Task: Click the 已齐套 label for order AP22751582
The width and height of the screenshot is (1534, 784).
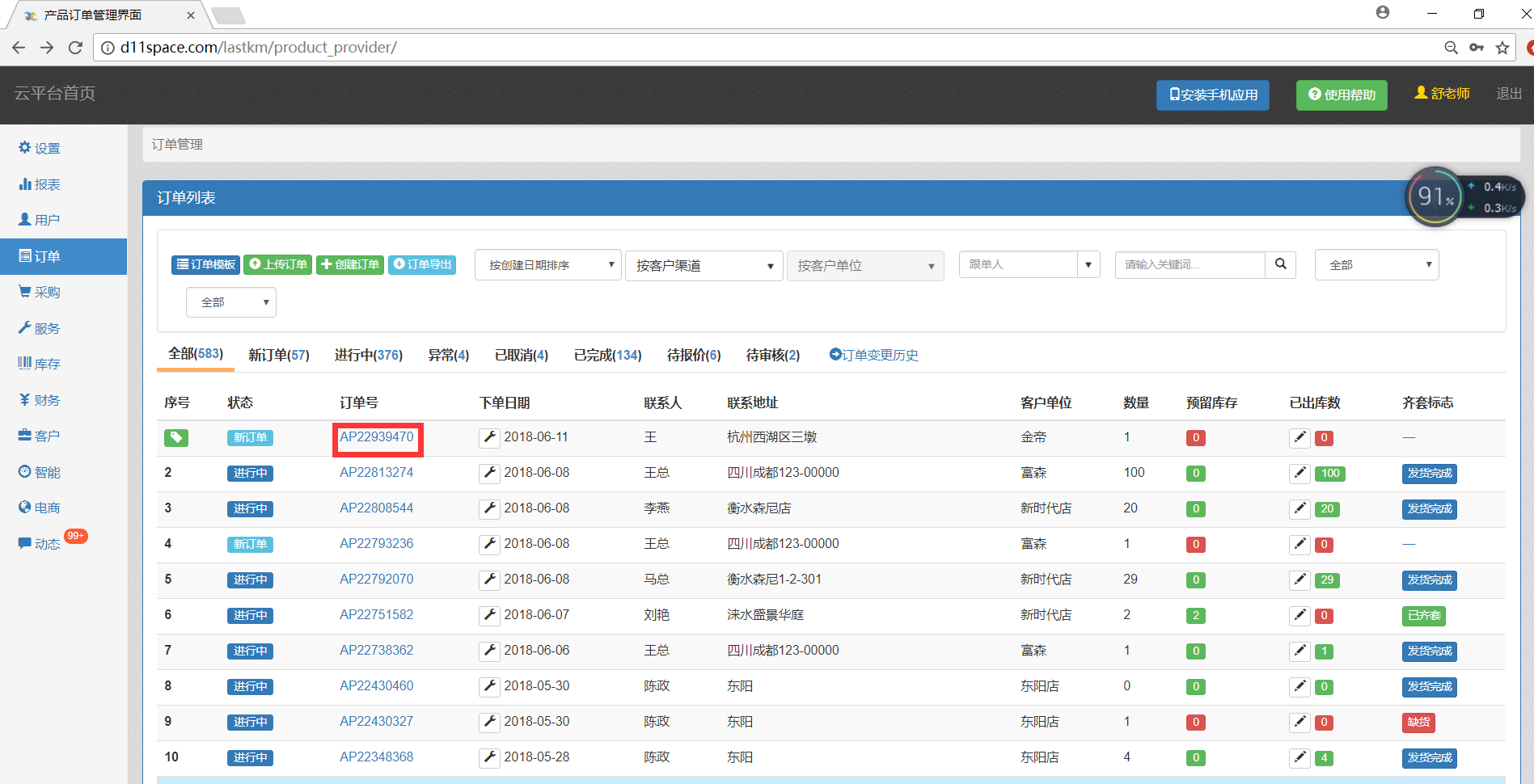Action: [x=1424, y=615]
